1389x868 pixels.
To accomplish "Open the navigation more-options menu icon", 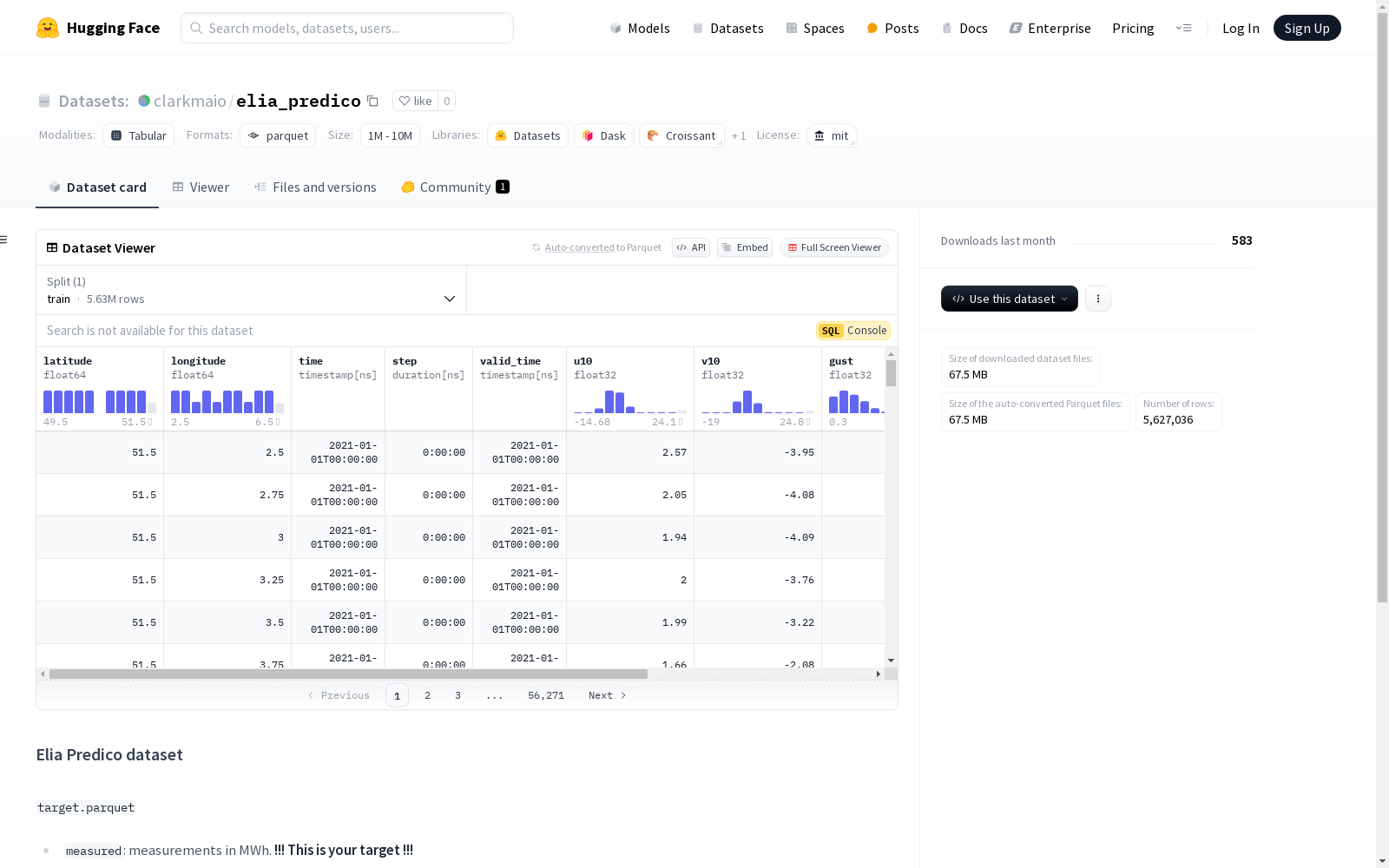I will [1183, 28].
